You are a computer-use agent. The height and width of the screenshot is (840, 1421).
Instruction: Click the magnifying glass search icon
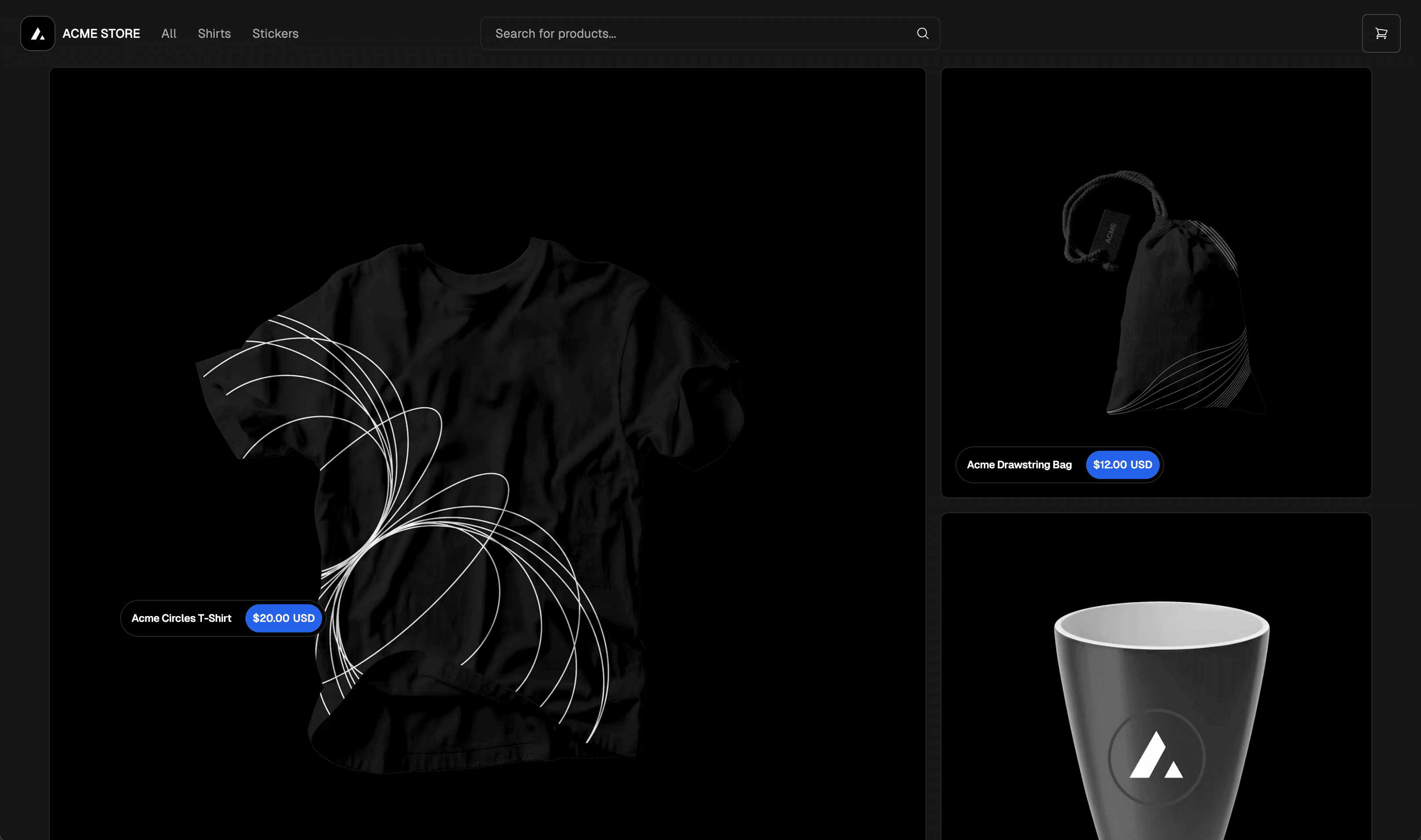(x=922, y=33)
